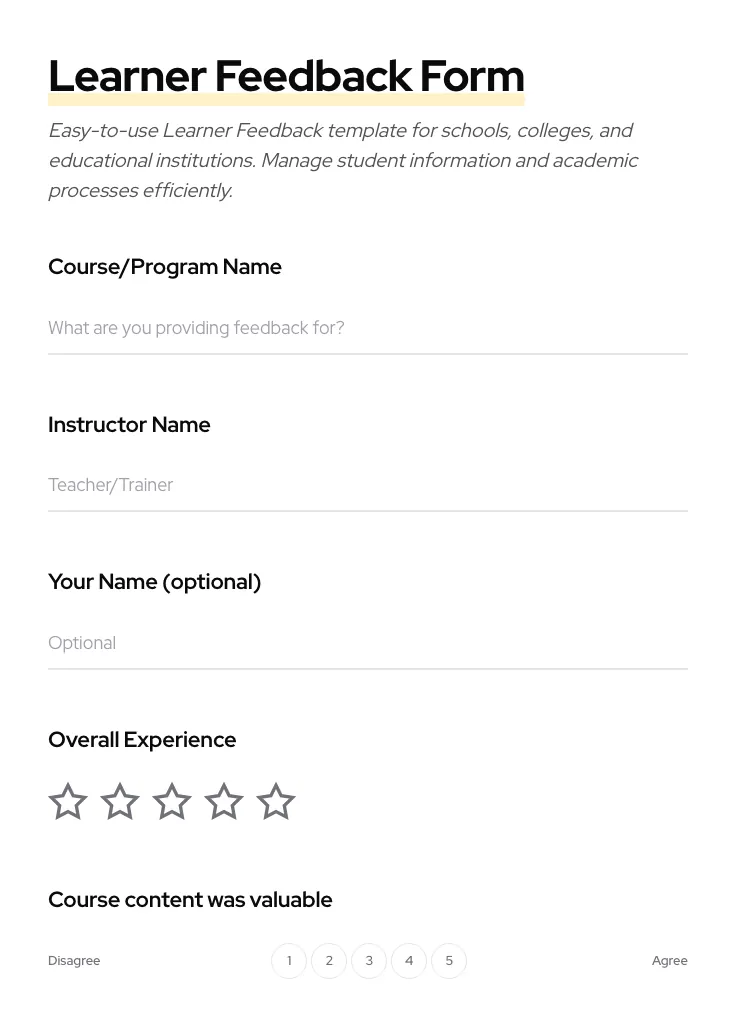Pick option 4 on the course content scale
Image resolution: width=736 pixels, height=1024 pixels.
click(x=409, y=960)
